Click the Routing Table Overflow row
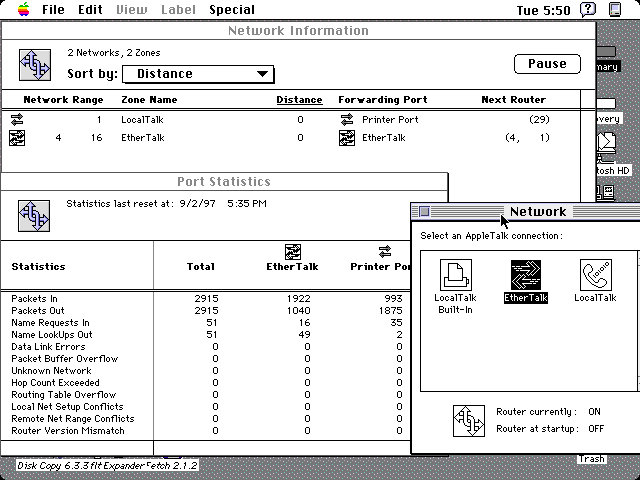Image resolution: width=640 pixels, height=480 pixels. click(x=207, y=395)
